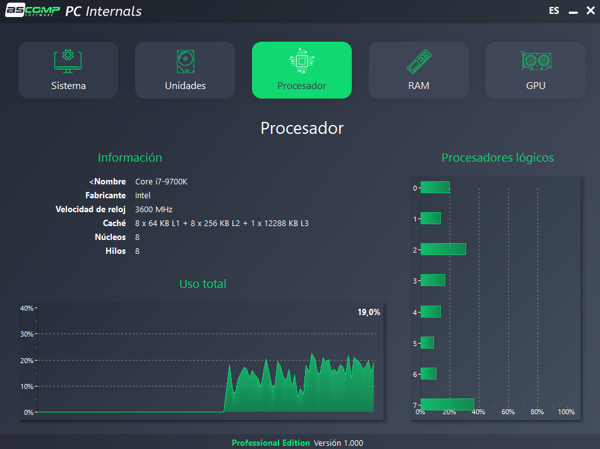The width and height of the screenshot is (600, 449).
Task: Click the Núcleos label
Action: click(x=110, y=237)
